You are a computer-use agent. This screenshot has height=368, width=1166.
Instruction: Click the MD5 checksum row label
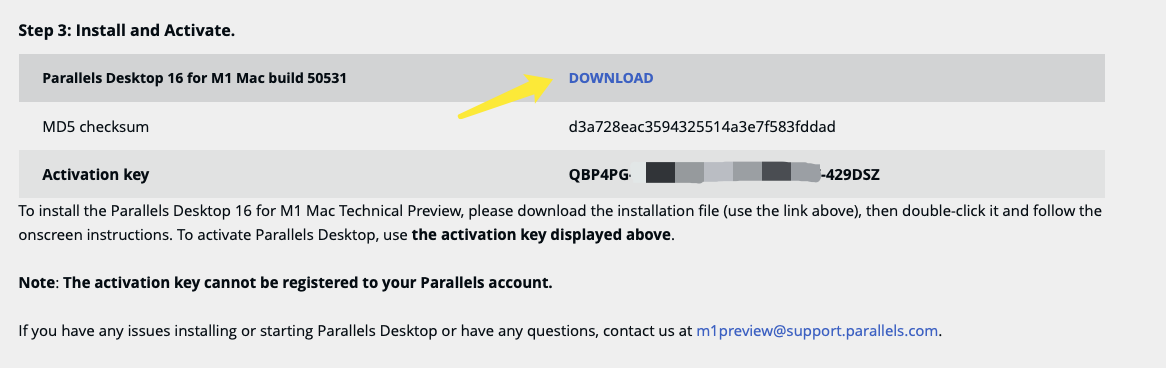pyautogui.click(x=95, y=126)
